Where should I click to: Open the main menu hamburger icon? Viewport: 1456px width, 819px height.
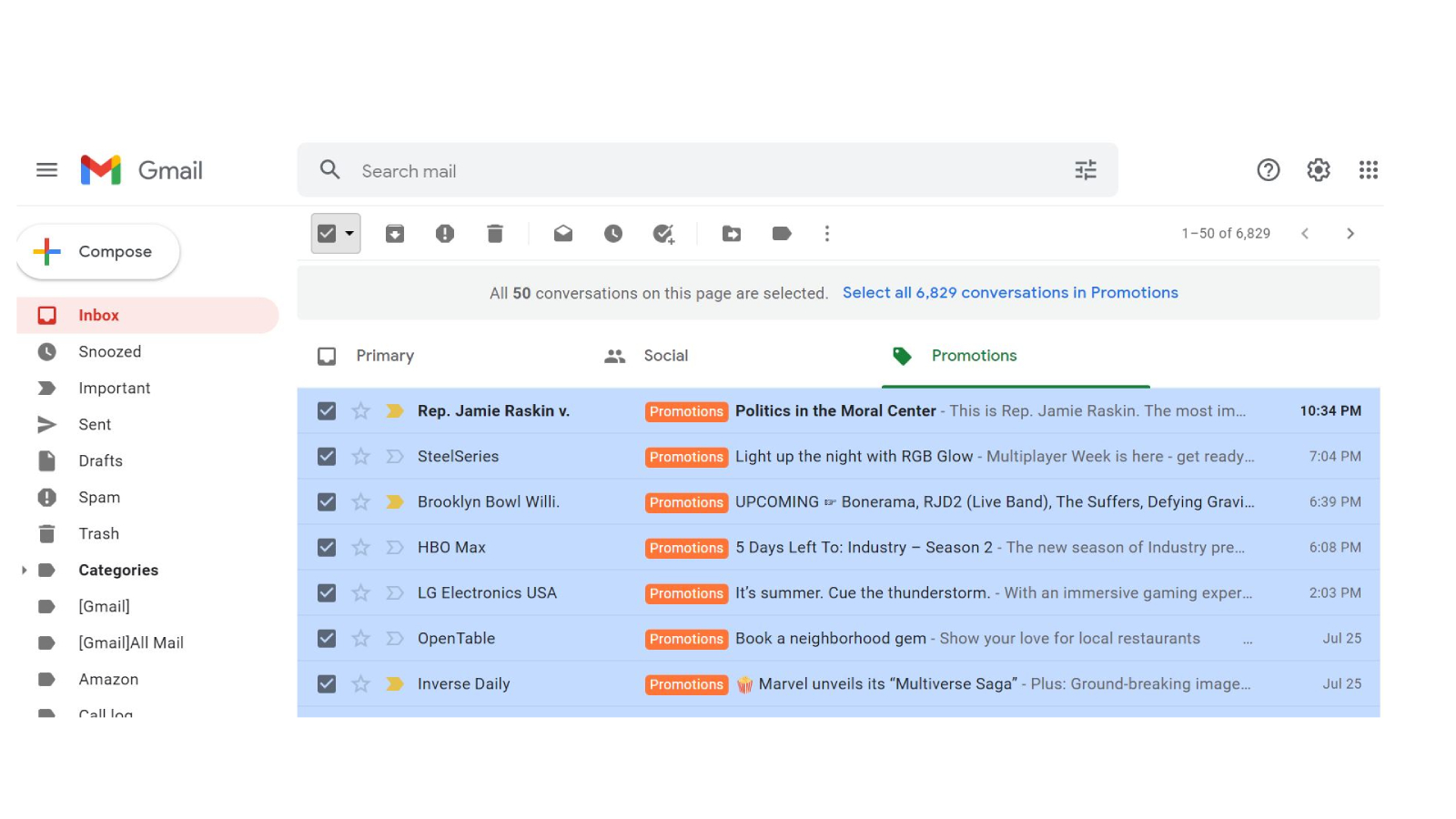point(46,170)
